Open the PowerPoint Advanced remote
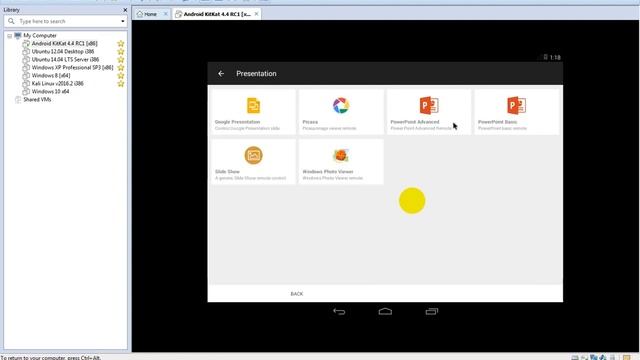This screenshot has height=360, width=640. (429, 112)
